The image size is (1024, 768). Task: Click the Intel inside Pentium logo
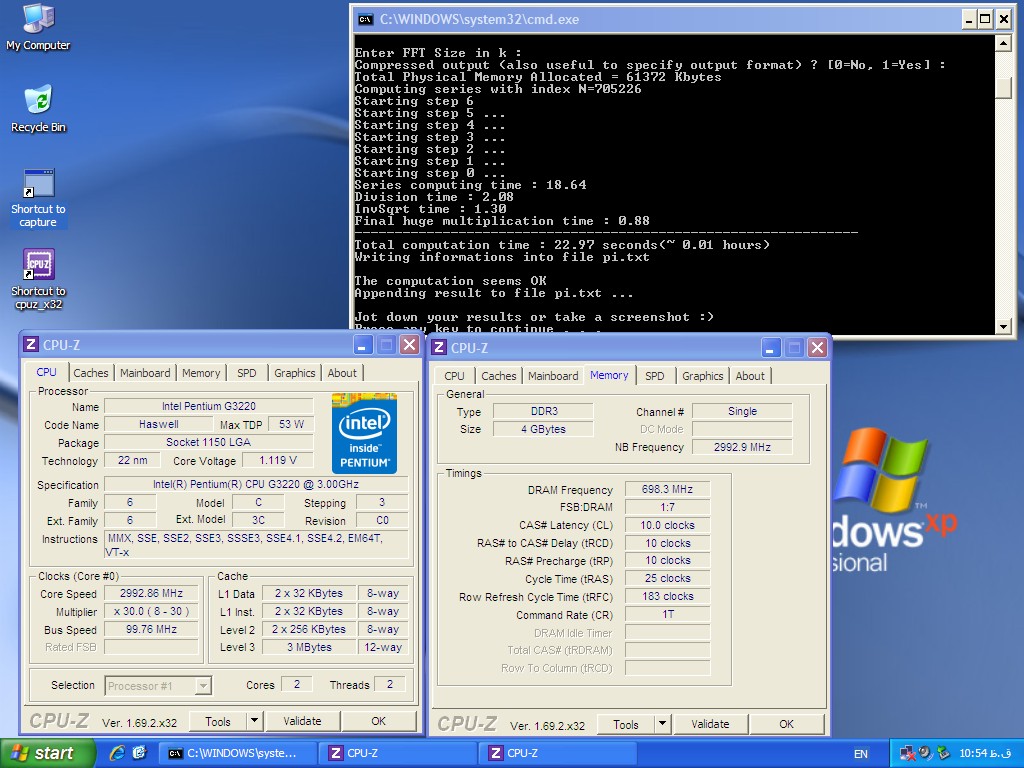coord(364,432)
